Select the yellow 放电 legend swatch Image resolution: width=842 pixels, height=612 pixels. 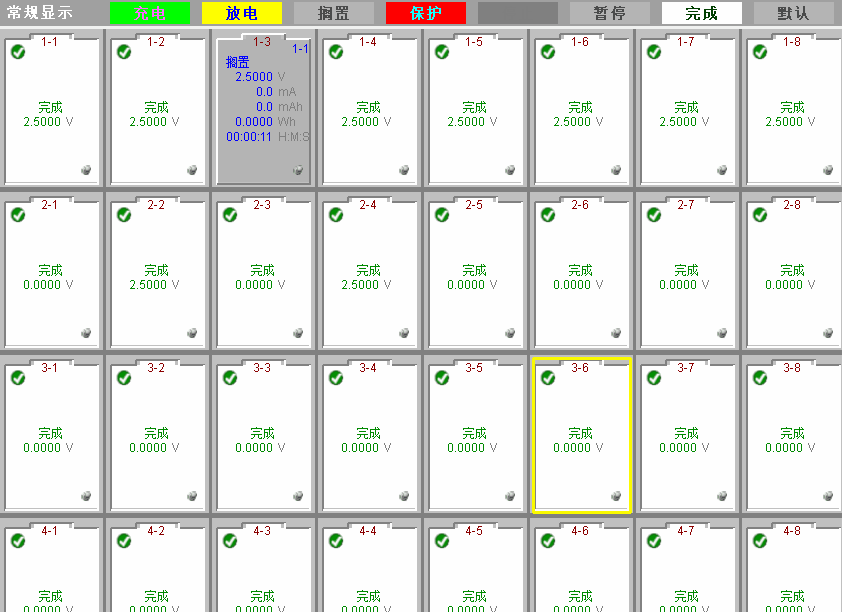(241, 13)
